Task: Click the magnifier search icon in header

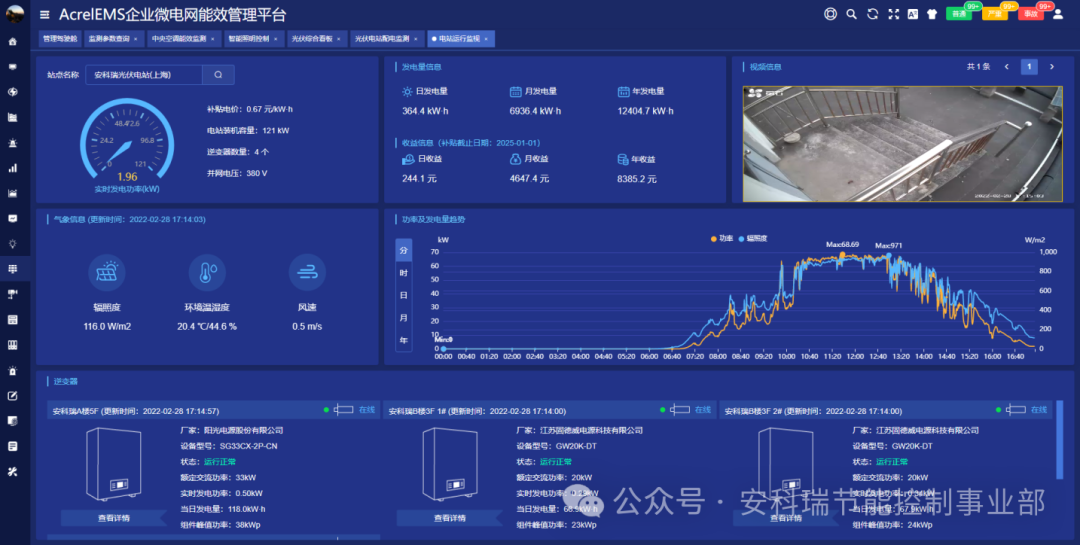Action: pyautogui.click(x=852, y=14)
